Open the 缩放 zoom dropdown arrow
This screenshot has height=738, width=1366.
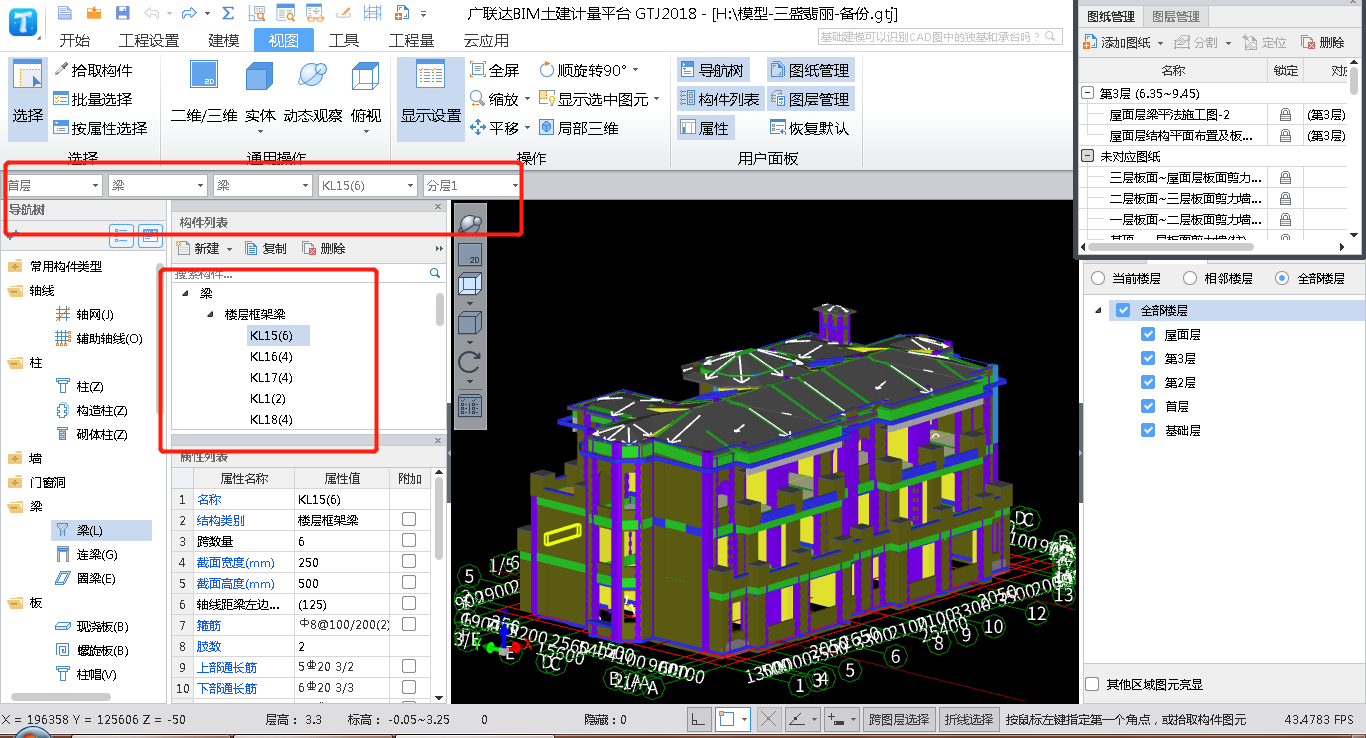[x=527, y=100]
